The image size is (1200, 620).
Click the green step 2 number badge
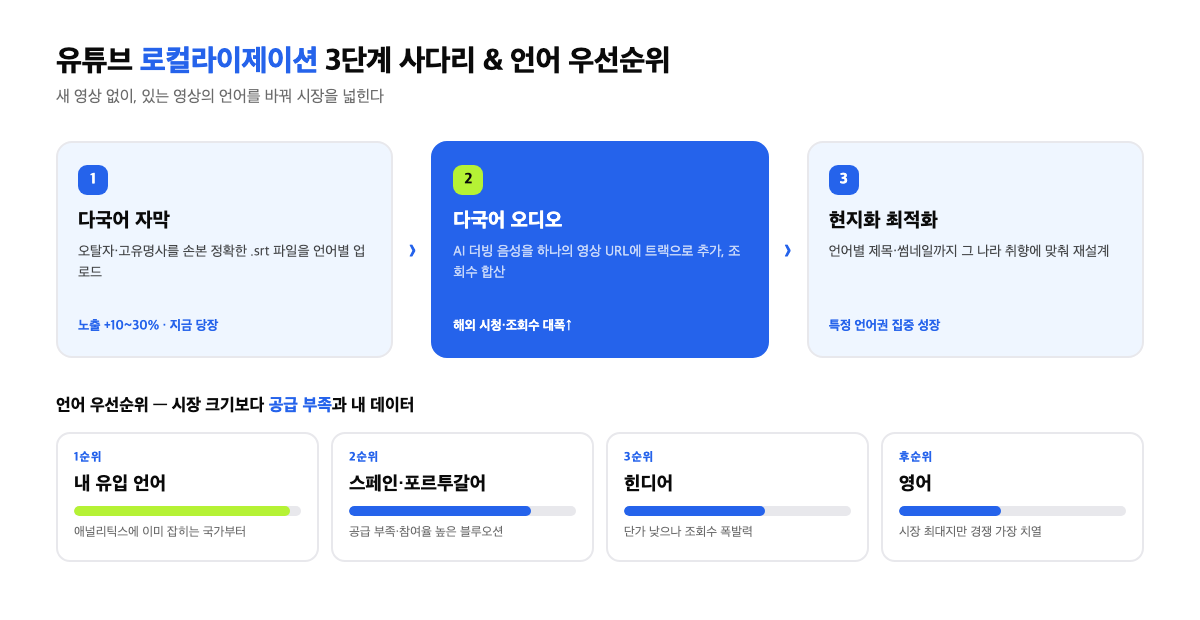468,179
